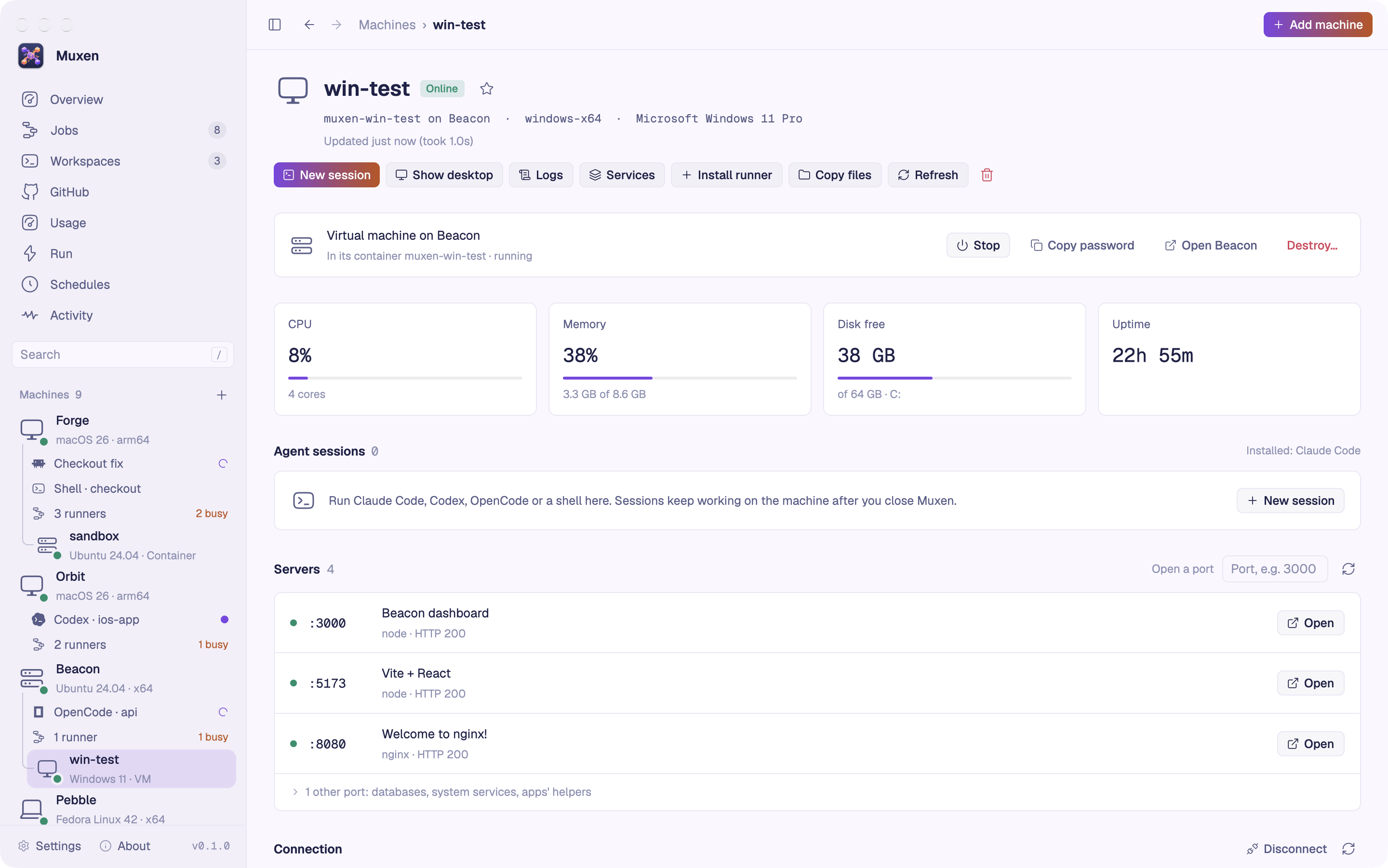Open Schedules in the sidebar
The width and height of the screenshot is (1388, 868).
(123, 284)
